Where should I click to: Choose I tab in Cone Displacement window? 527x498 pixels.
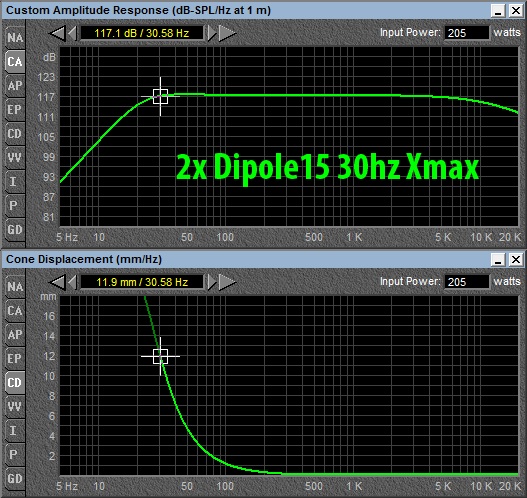[15, 430]
